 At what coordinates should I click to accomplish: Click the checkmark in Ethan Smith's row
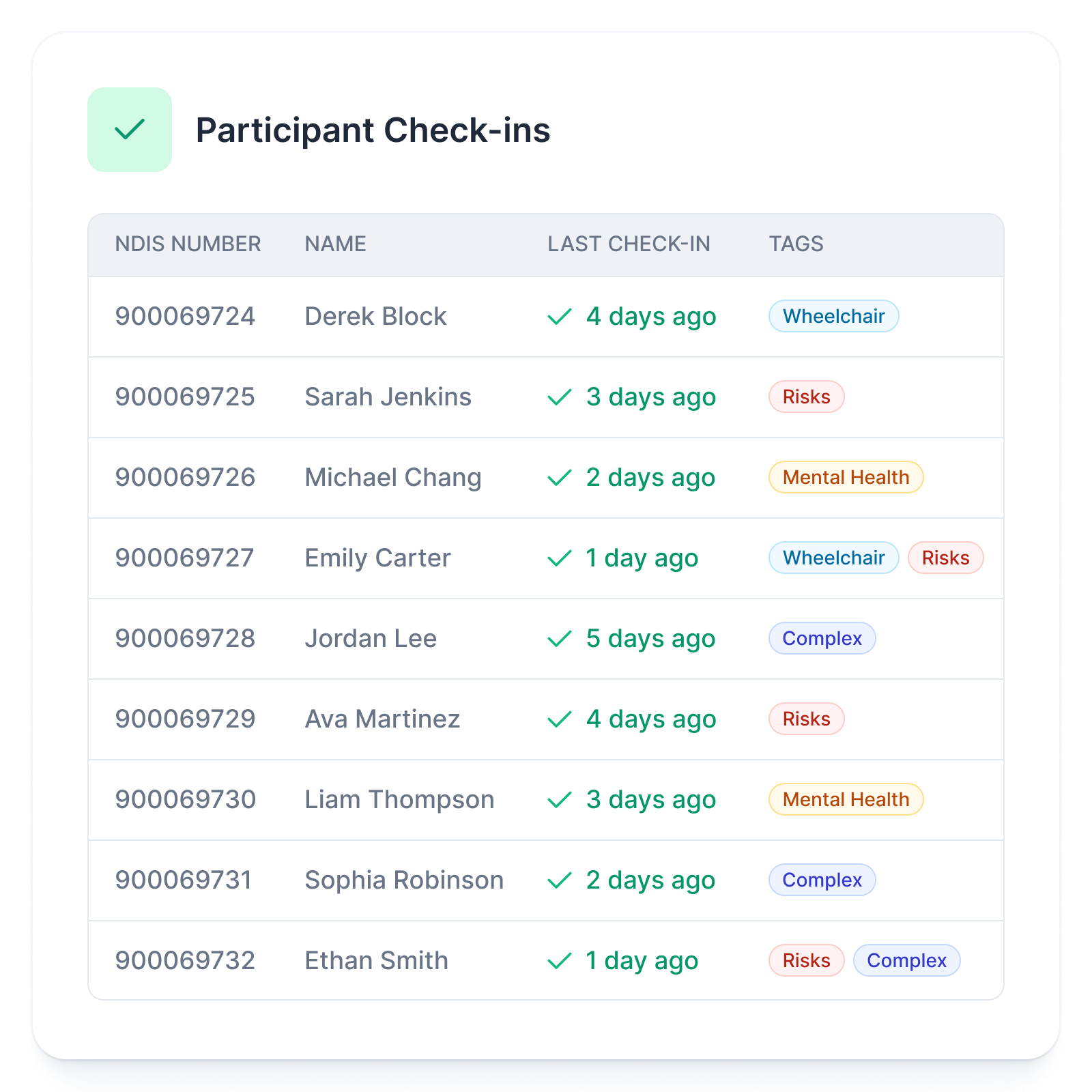(x=560, y=961)
